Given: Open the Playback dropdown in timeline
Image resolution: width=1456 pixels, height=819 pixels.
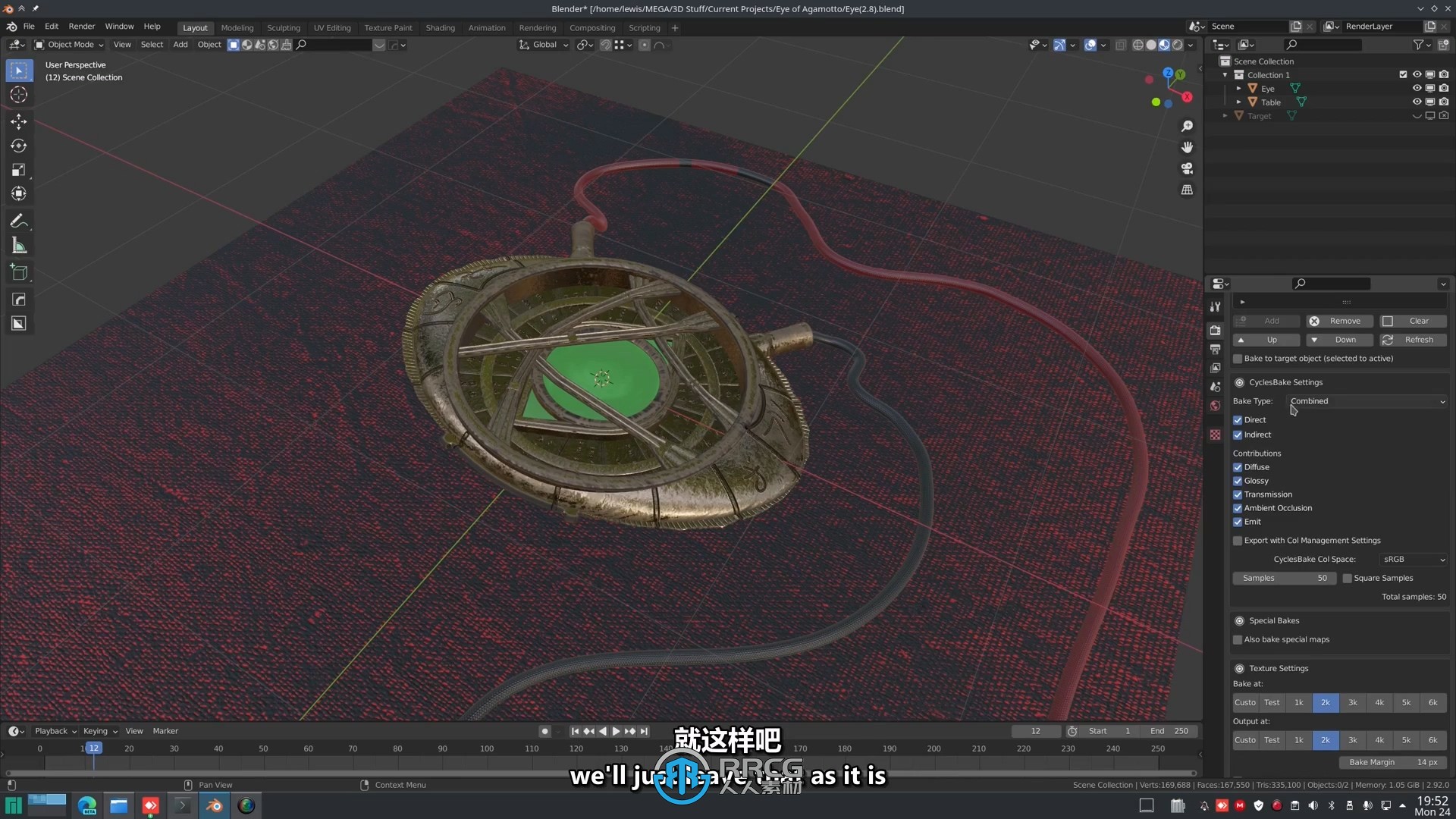Looking at the screenshot, I should coord(55,731).
